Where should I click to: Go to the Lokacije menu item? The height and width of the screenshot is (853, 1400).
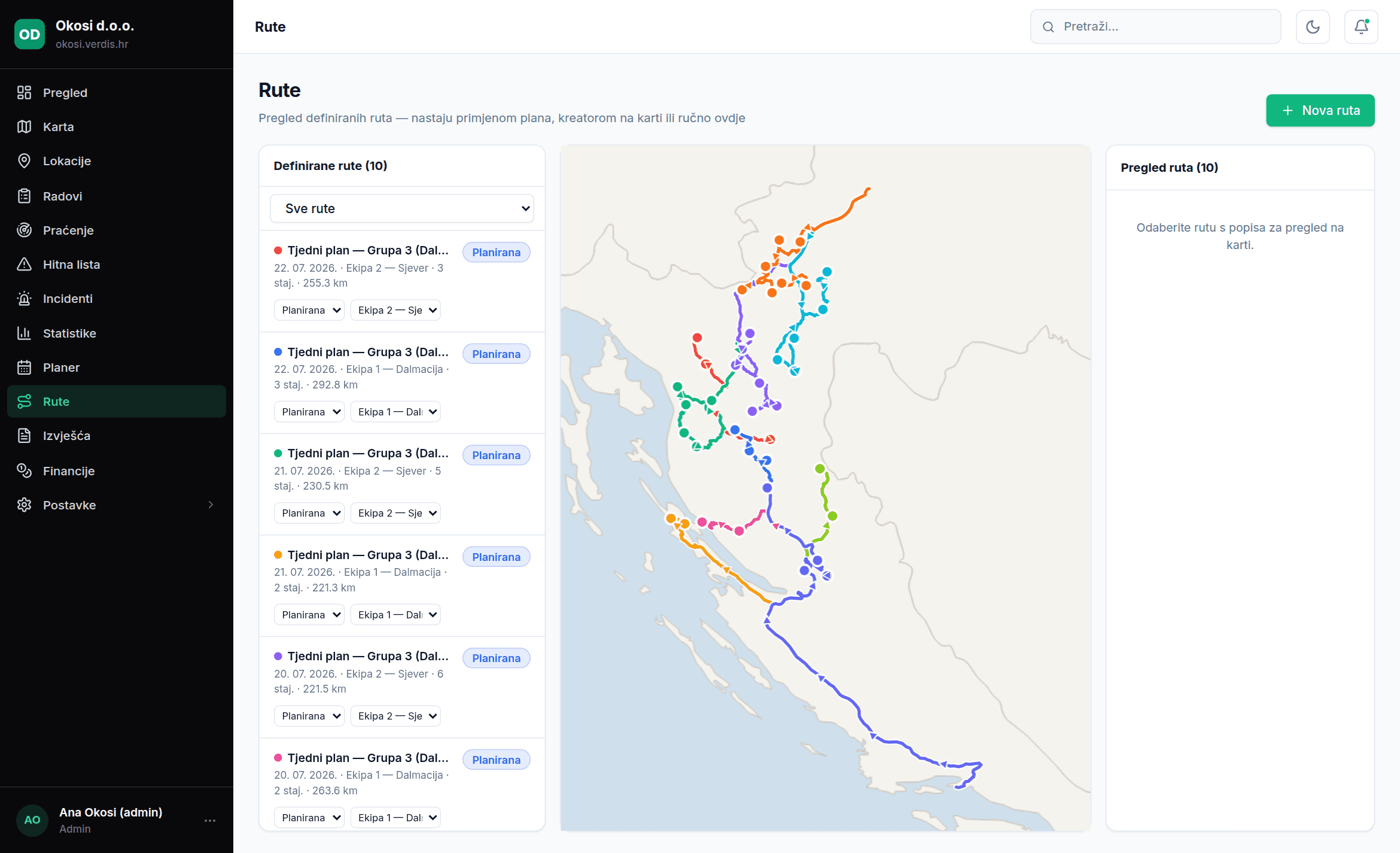click(117, 161)
